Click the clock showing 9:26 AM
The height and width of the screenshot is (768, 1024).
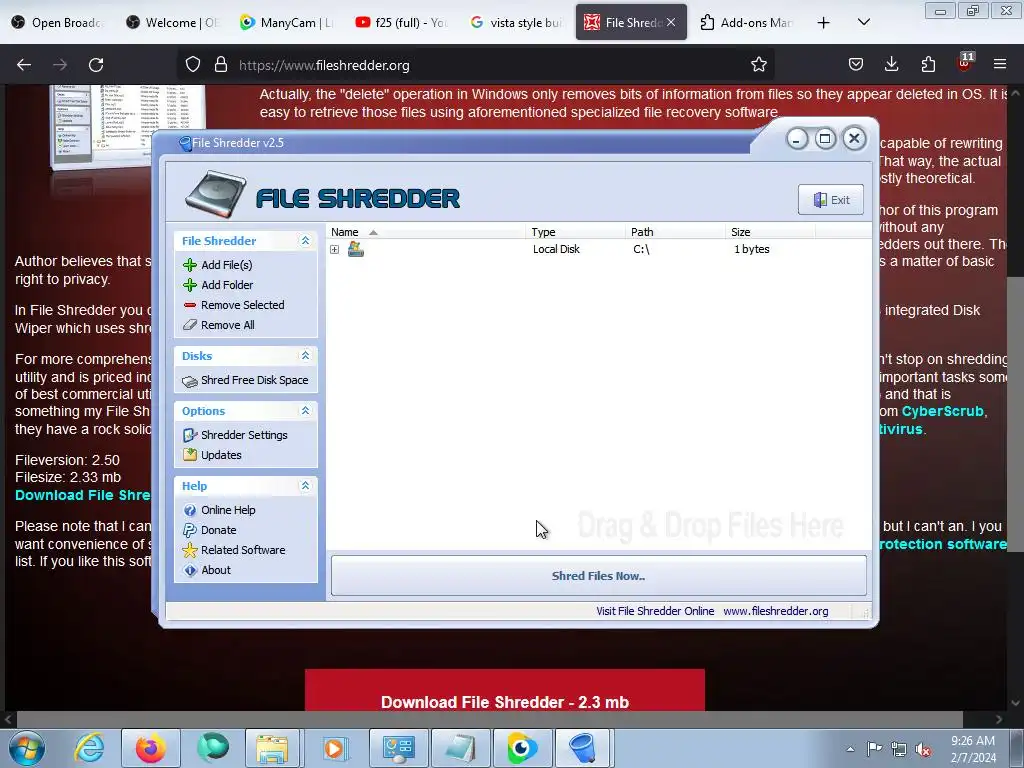click(973, 749)
